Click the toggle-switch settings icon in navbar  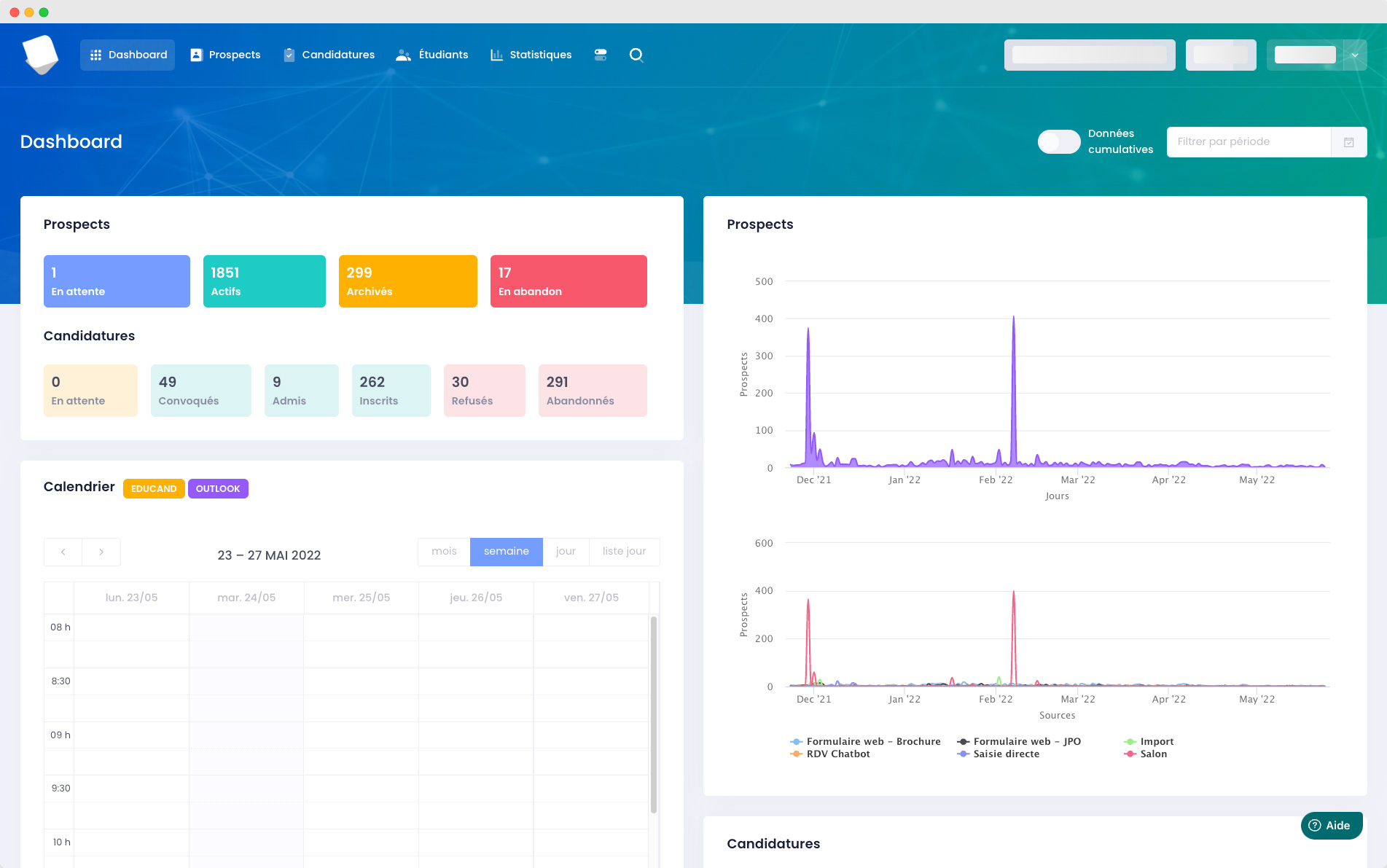pos(601,55)
